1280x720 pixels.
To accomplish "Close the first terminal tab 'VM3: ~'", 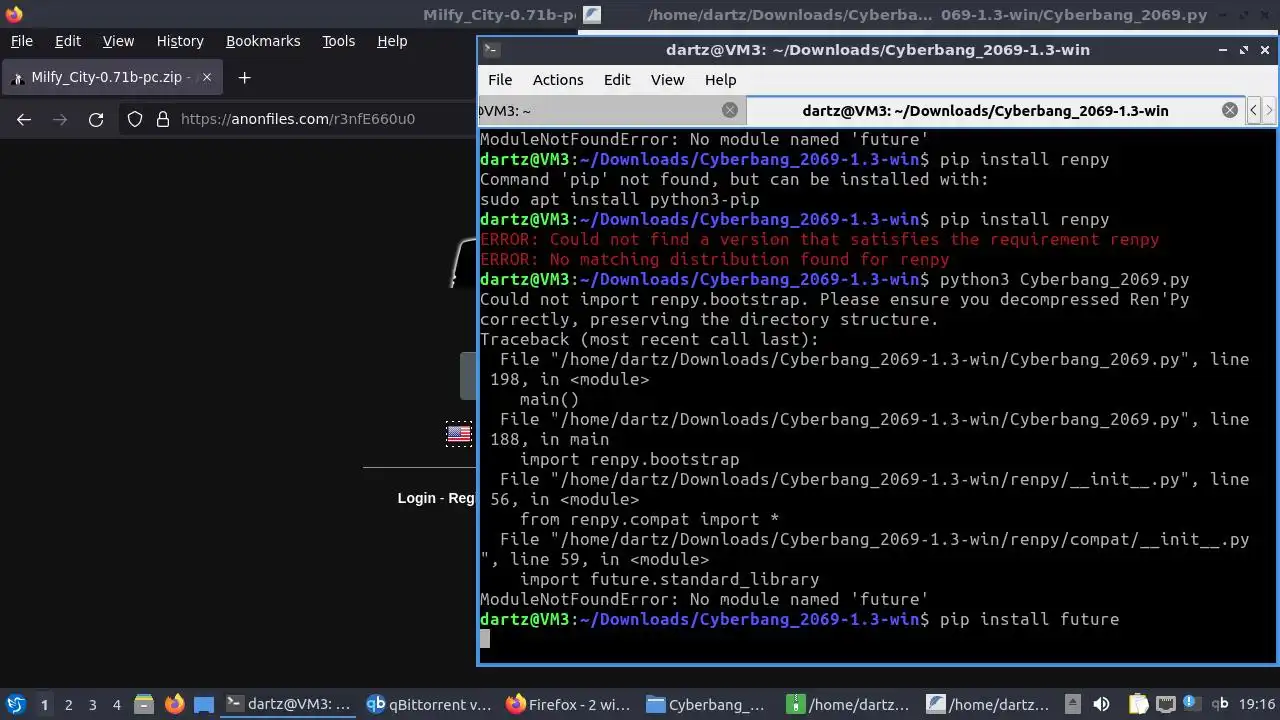I will 730,110.
